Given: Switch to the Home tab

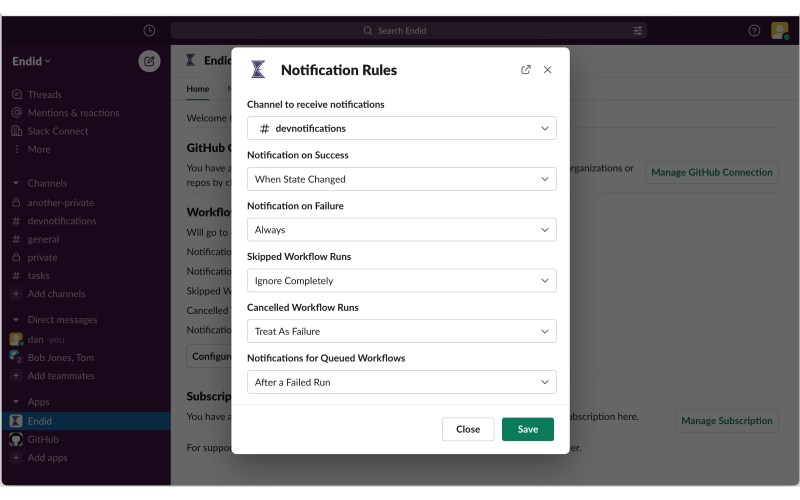Looking at the screenshot, I should point(198,89).
